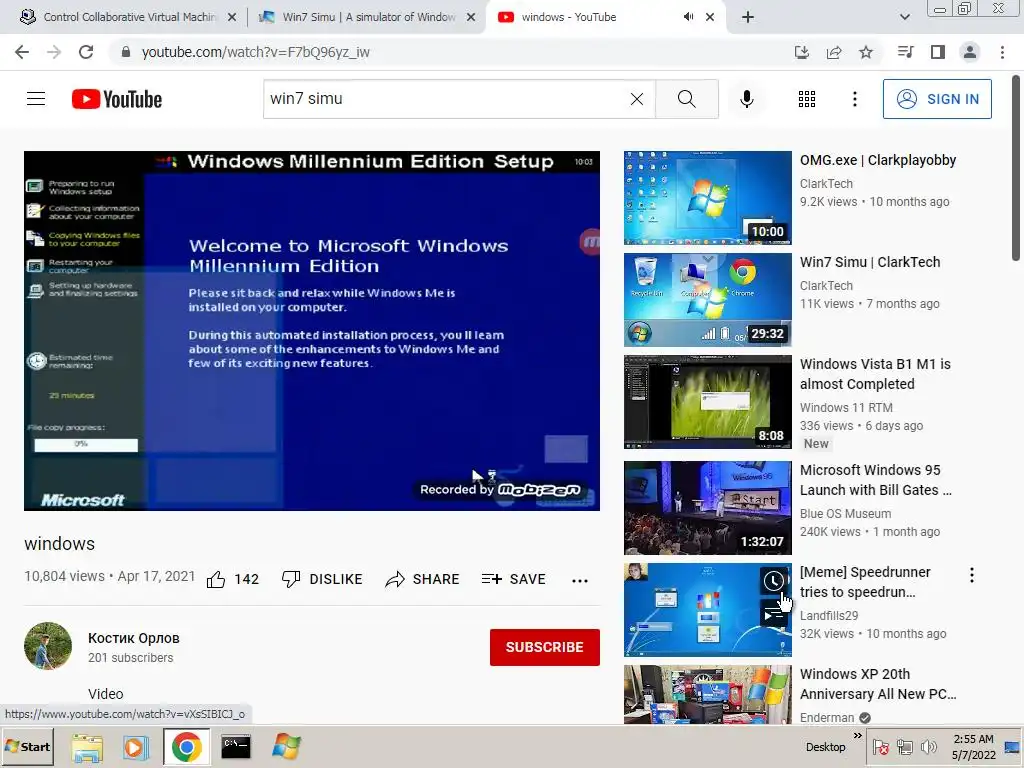
Task: Clear the search box with X
Action: tap(637, 99)
